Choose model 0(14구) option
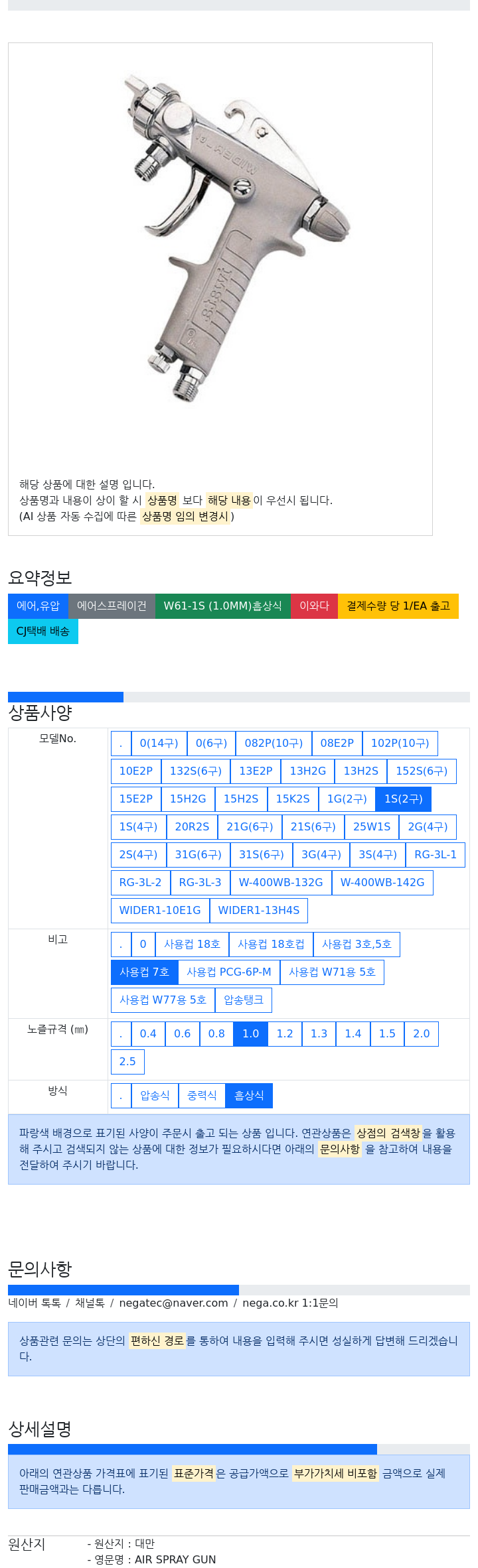This screenshot has height=1568, width=478. click(x=159, y=744)
